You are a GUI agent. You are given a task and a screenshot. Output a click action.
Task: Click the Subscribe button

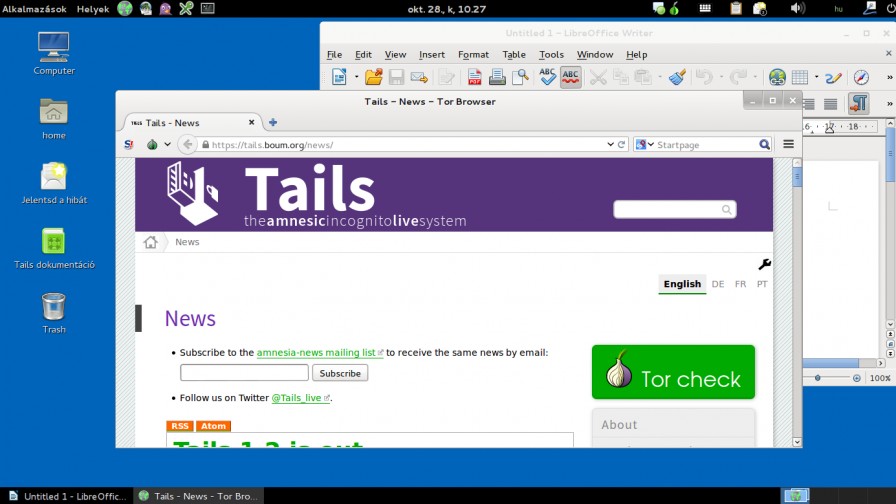click(340, 373)
